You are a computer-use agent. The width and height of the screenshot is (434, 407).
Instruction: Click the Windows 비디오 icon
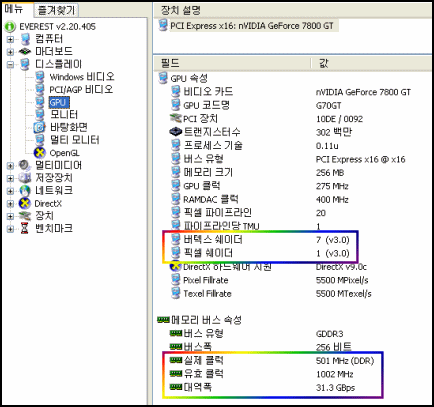click(x=40, y=77)
